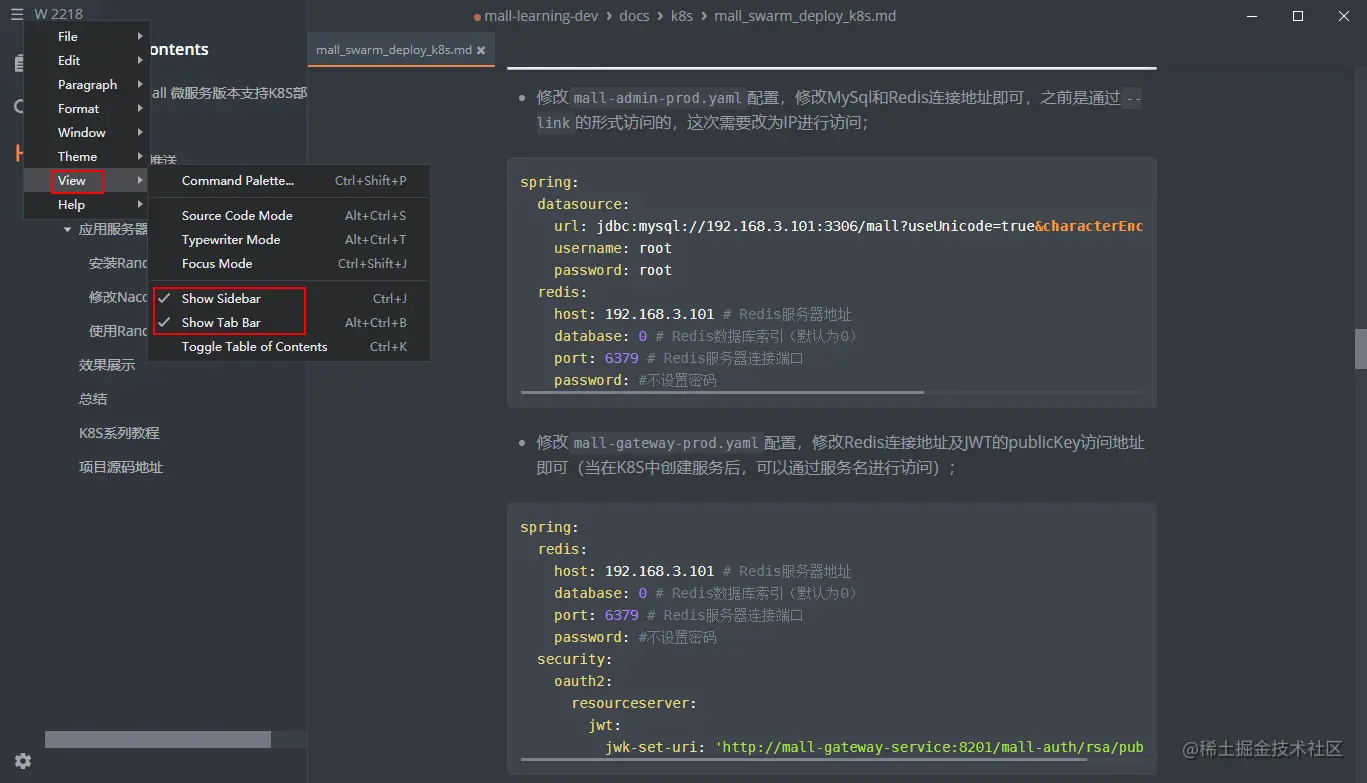The image size is (1367, 783).
Task: Click docs in the title path
Action: [x=634, y=16]
